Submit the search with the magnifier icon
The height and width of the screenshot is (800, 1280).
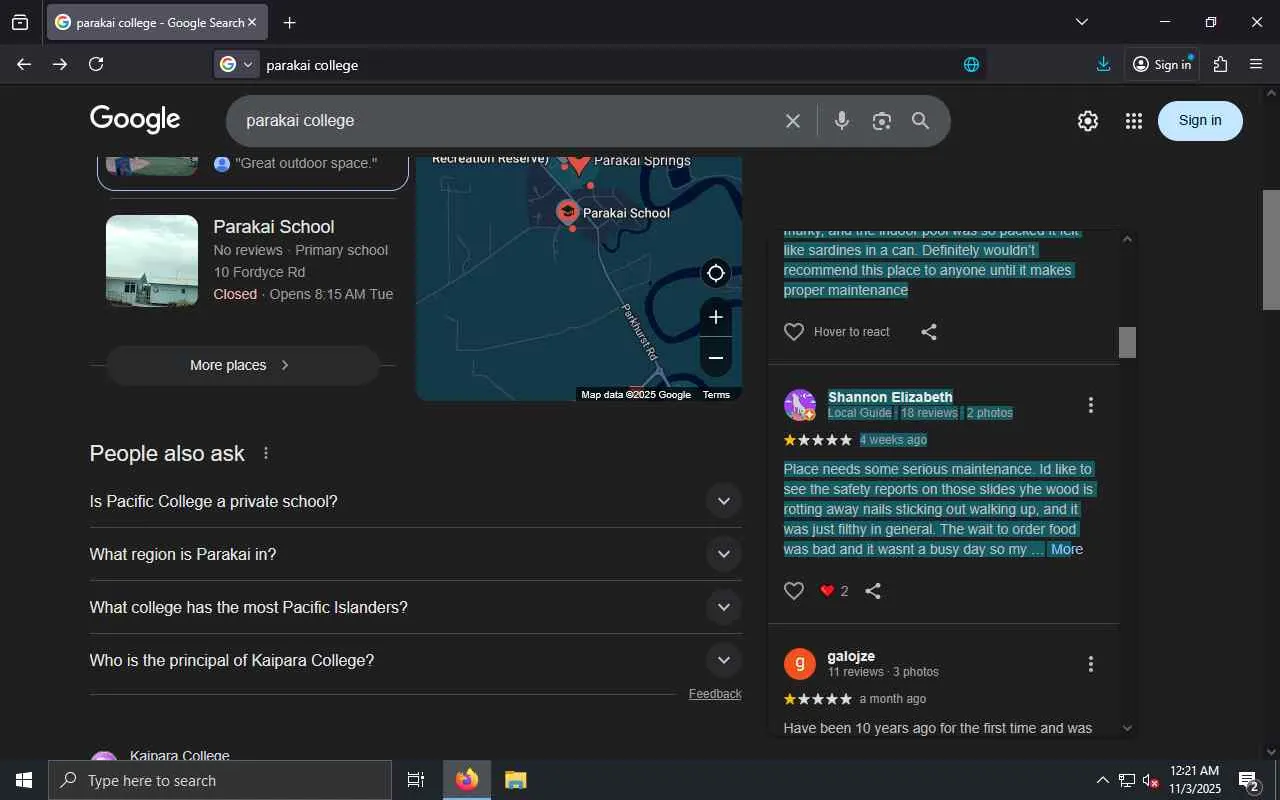point(921,121)
